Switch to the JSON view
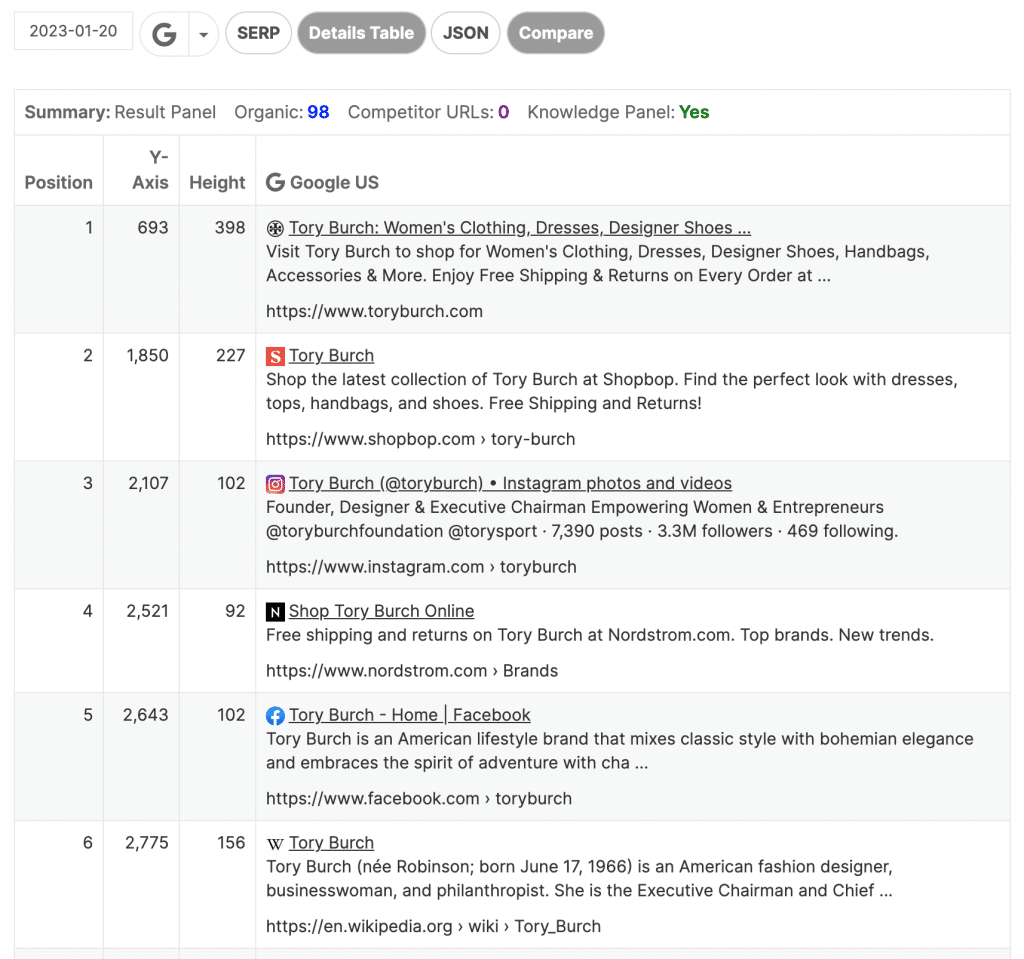The height and width of the screenshot is (959, 1024). (465, 33)
